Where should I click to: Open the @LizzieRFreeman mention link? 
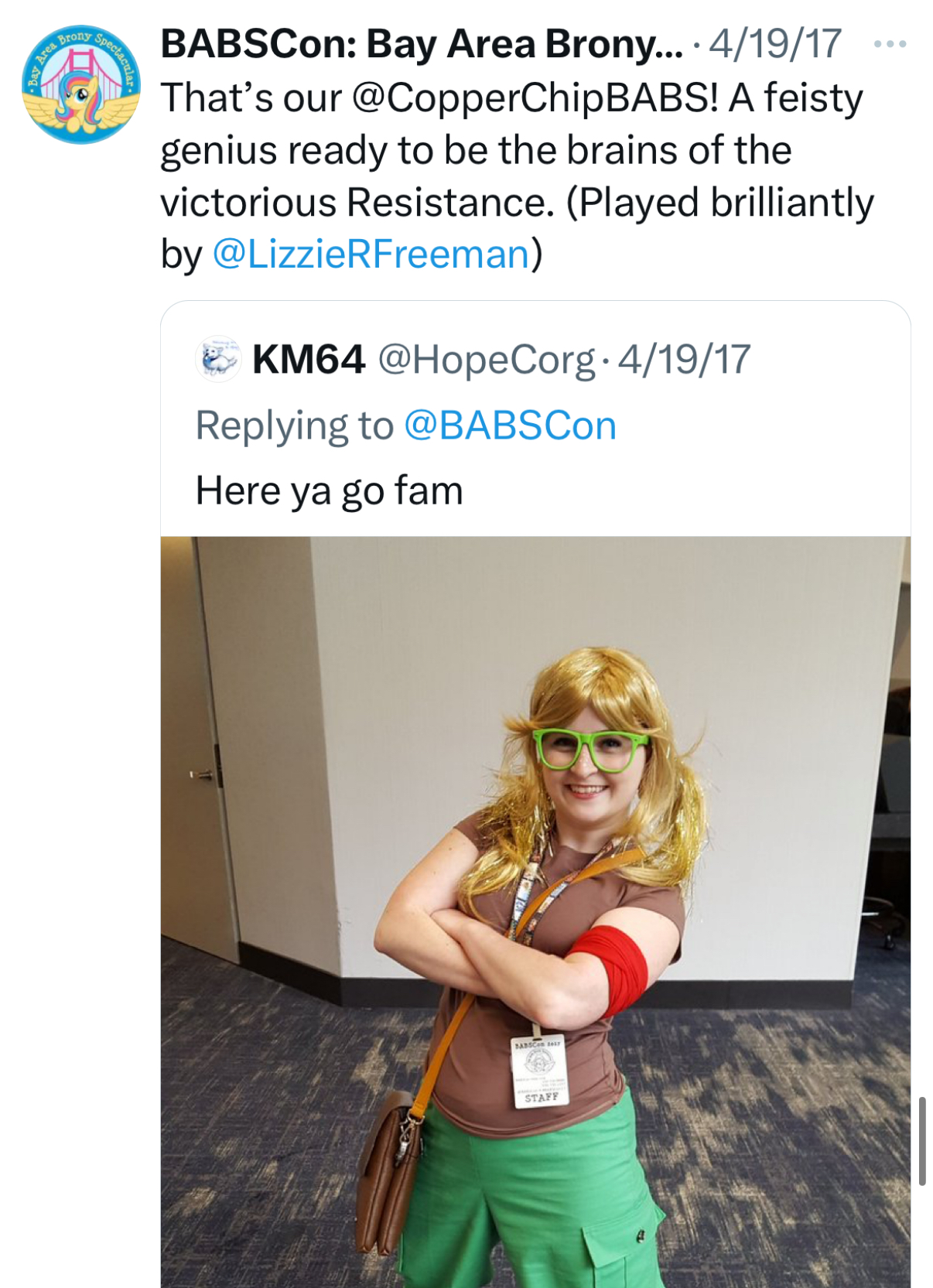tap(371, 254)
